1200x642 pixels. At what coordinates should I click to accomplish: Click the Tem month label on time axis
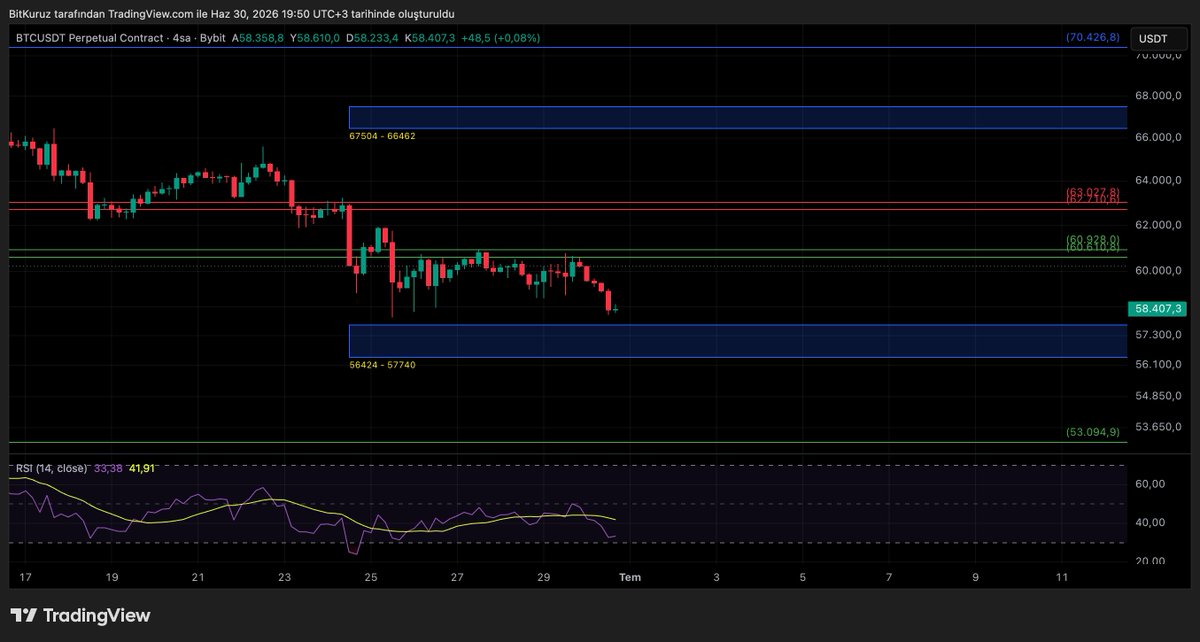pos(629,577)
